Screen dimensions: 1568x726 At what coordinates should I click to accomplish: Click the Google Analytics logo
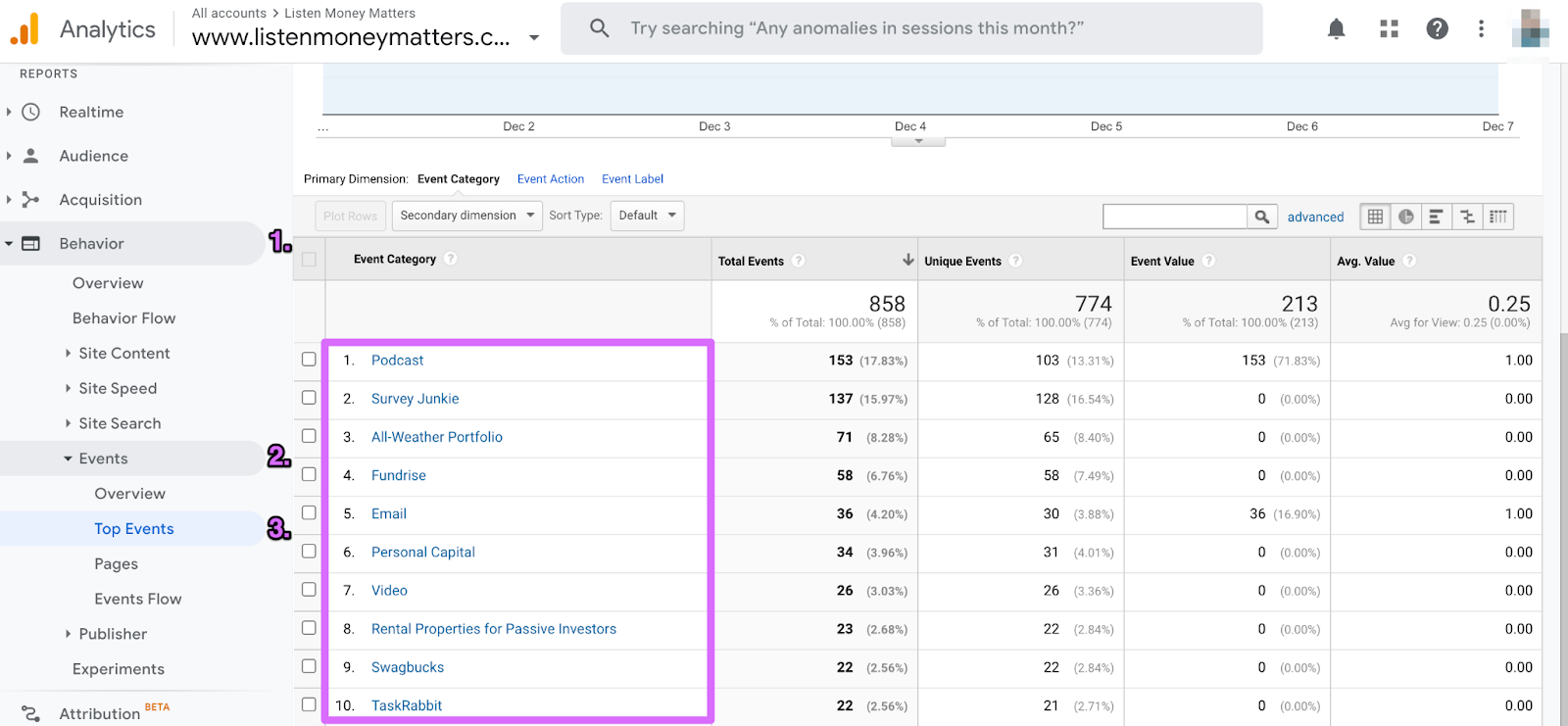tap(24, 29)
